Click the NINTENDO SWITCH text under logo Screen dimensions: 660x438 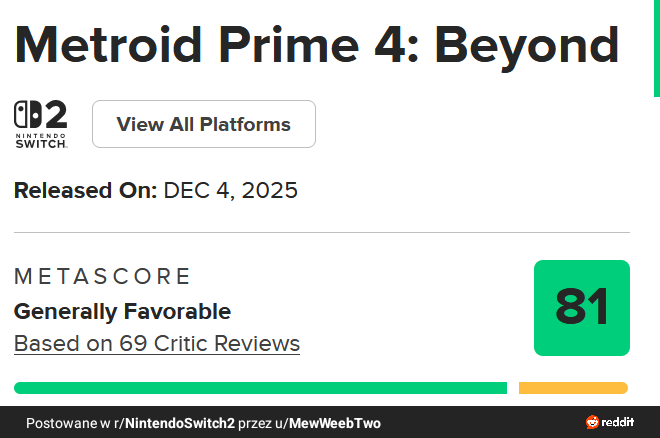click(41, 139)
